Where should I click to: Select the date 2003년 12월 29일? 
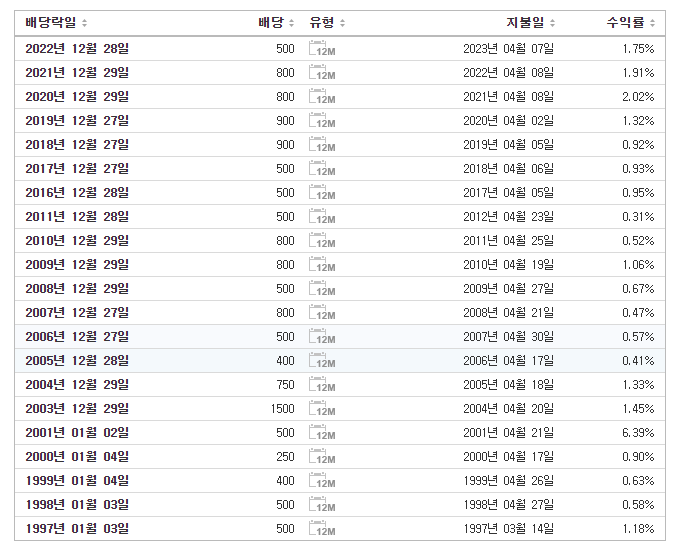77,409
